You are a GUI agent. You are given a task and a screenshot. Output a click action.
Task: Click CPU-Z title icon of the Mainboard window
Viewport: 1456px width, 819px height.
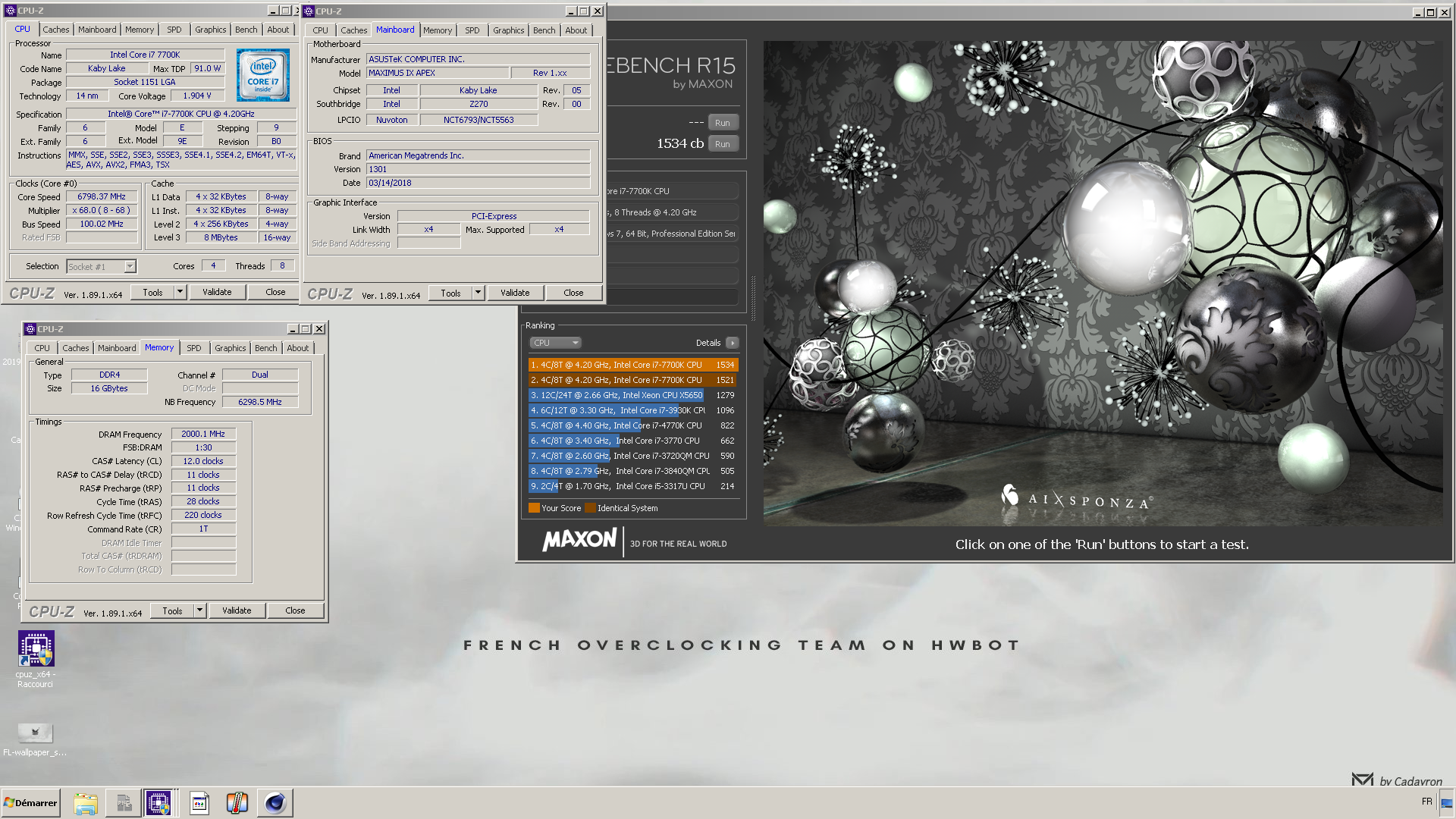coord(309,11)
